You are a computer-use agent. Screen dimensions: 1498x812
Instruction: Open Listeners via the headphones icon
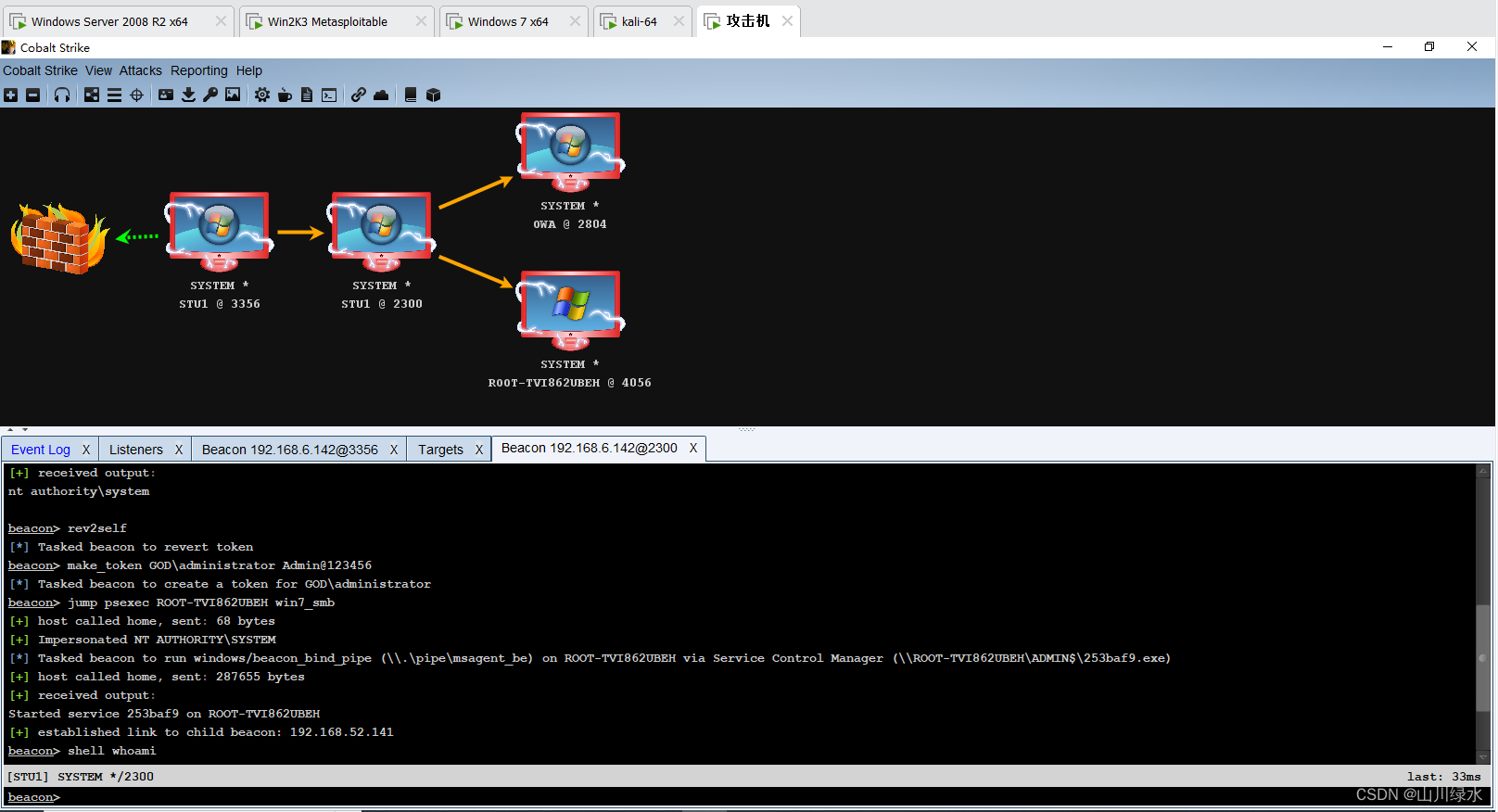62,95
